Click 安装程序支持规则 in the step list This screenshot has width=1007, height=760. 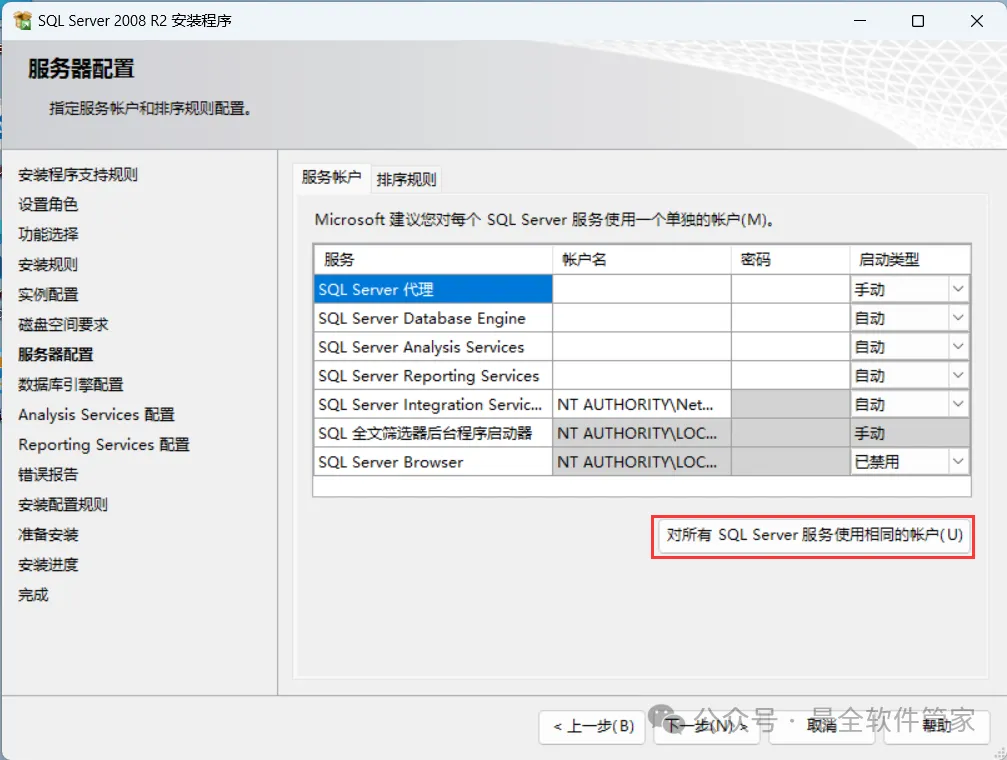78,175
